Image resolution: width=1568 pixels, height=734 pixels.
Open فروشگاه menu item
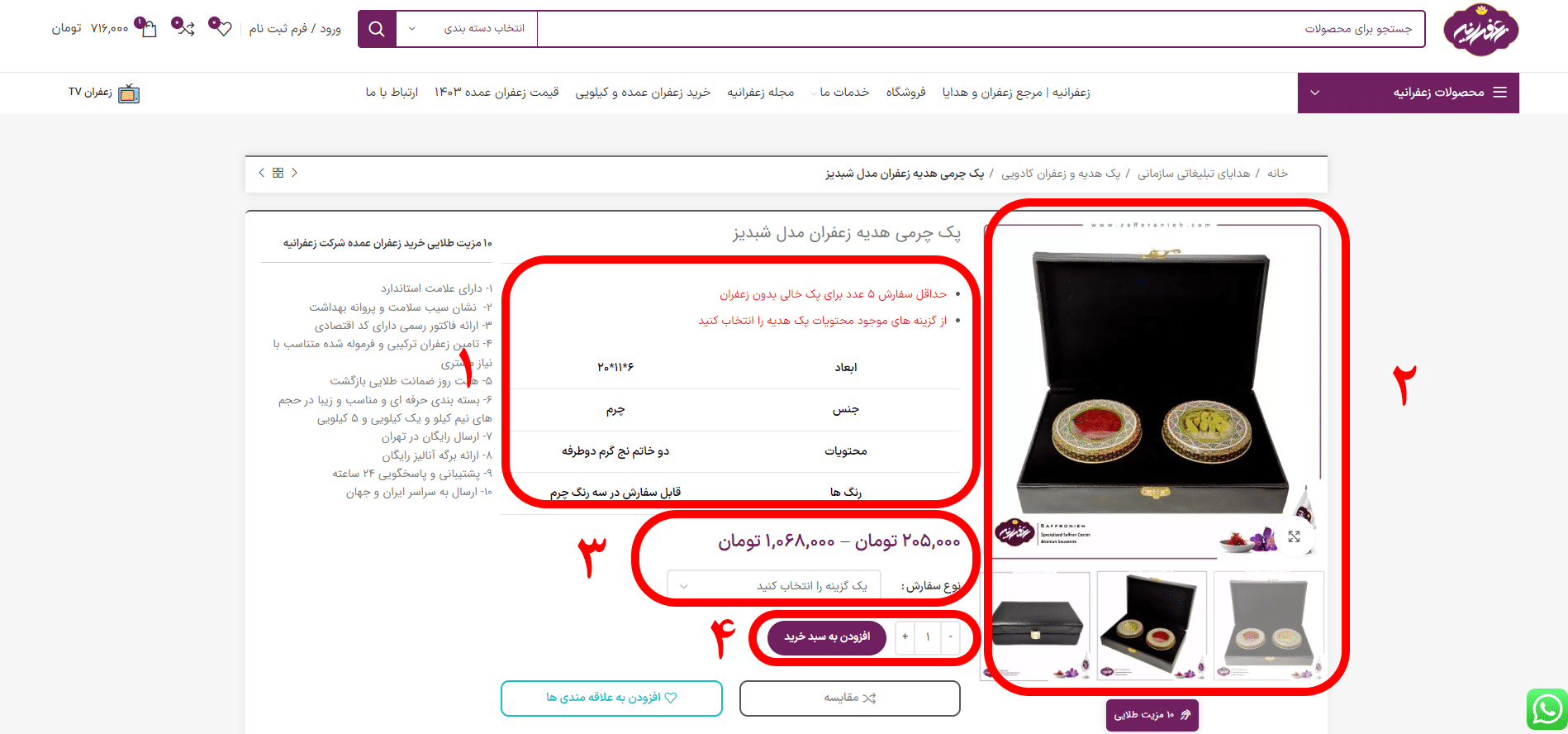[905, 93]
